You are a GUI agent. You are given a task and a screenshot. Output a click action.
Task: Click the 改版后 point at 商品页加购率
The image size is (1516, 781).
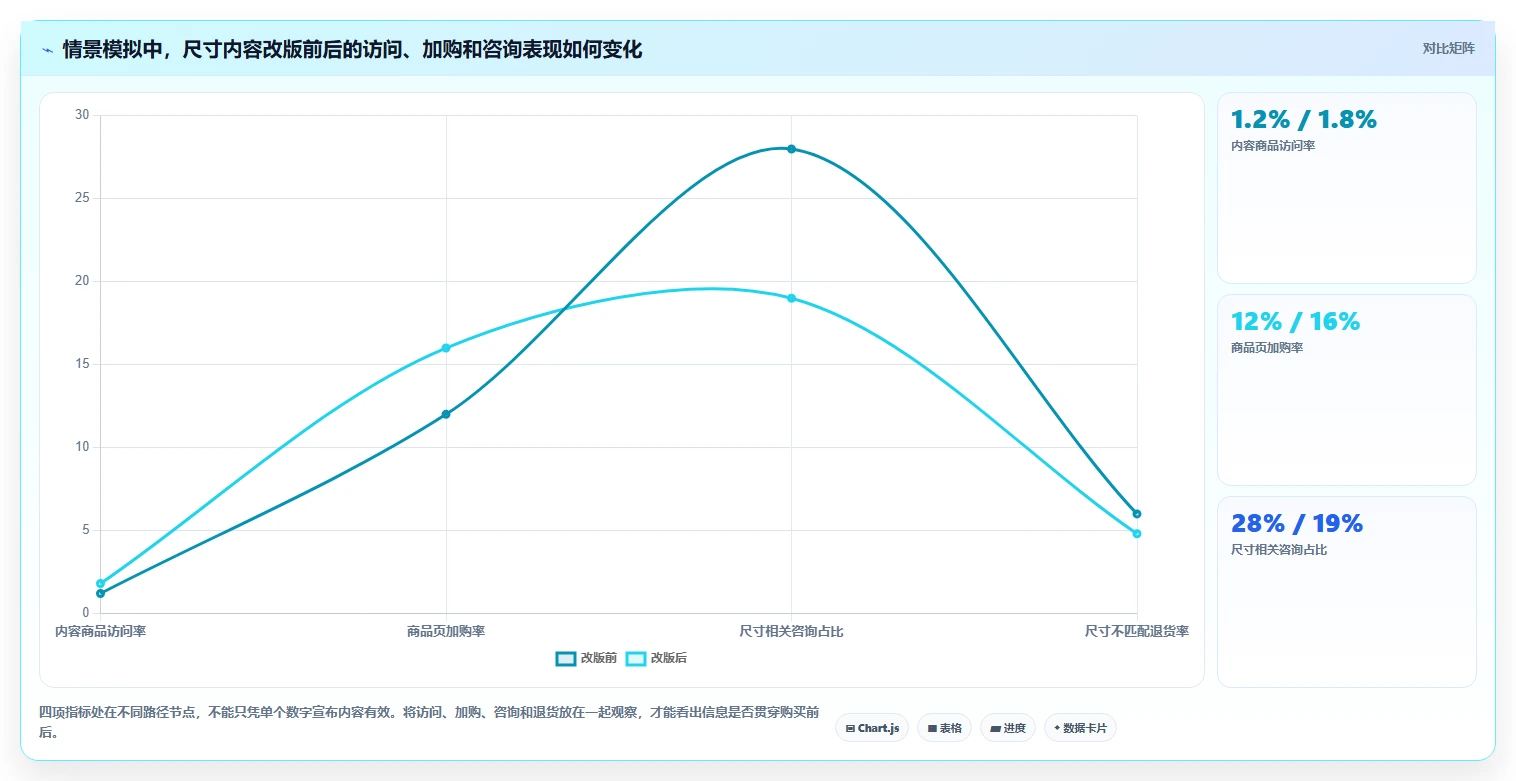click(x=446, y=348)
